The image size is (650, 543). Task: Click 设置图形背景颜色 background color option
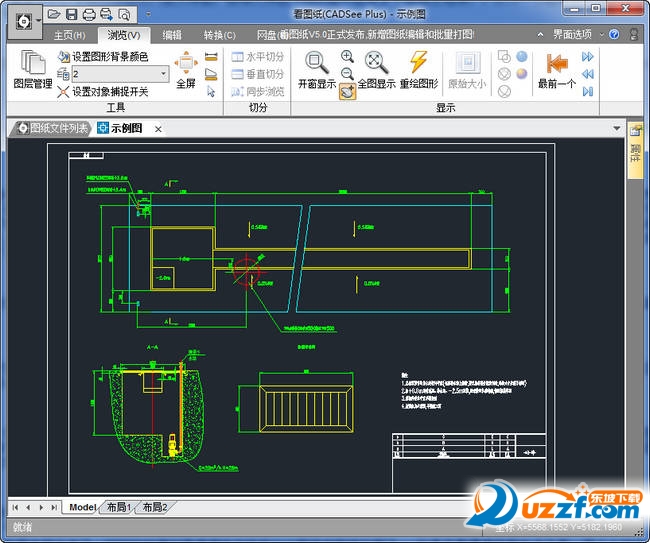[103, 56]
